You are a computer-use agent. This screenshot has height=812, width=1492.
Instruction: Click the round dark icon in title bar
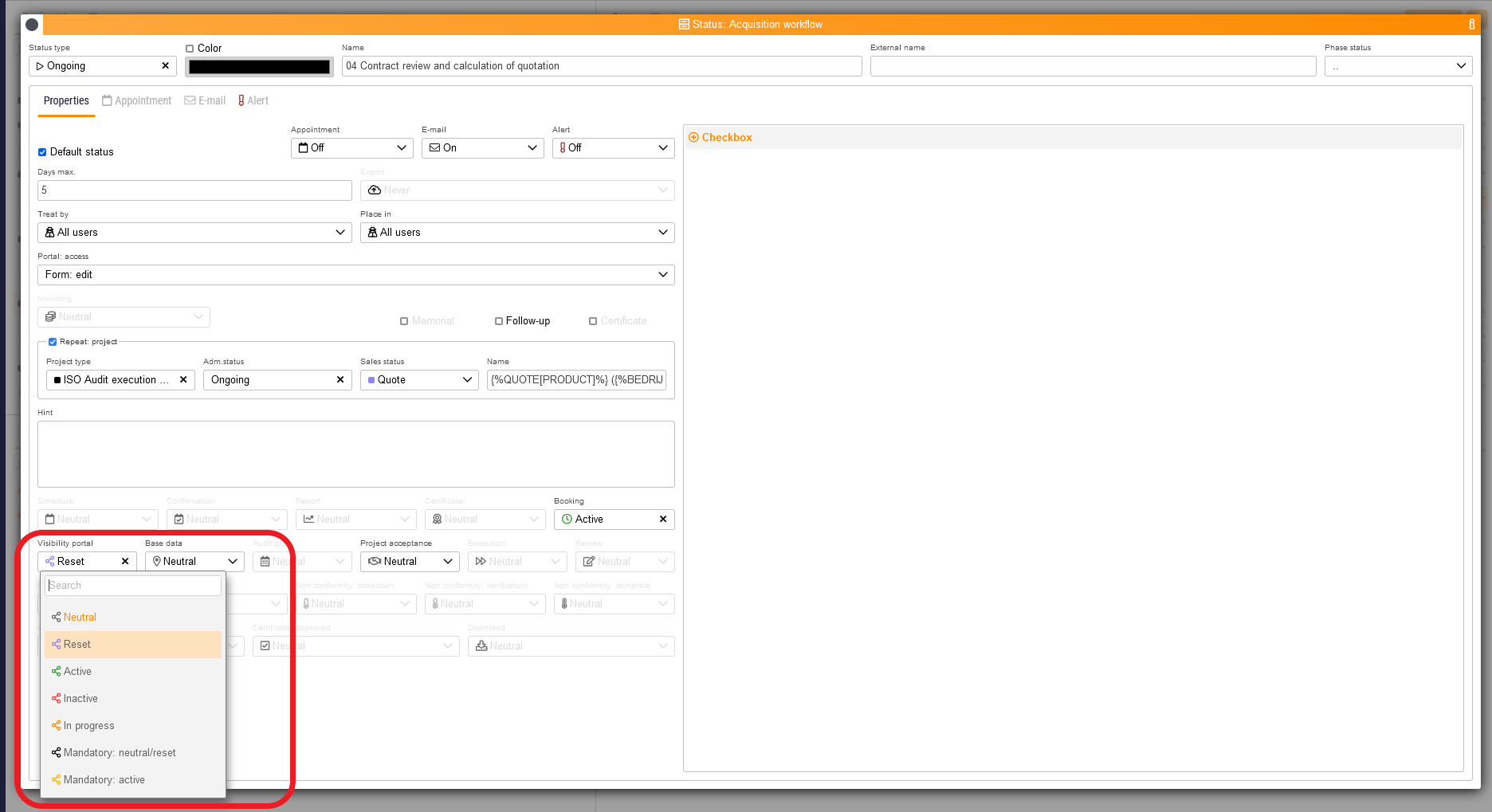tap(33, 25)
